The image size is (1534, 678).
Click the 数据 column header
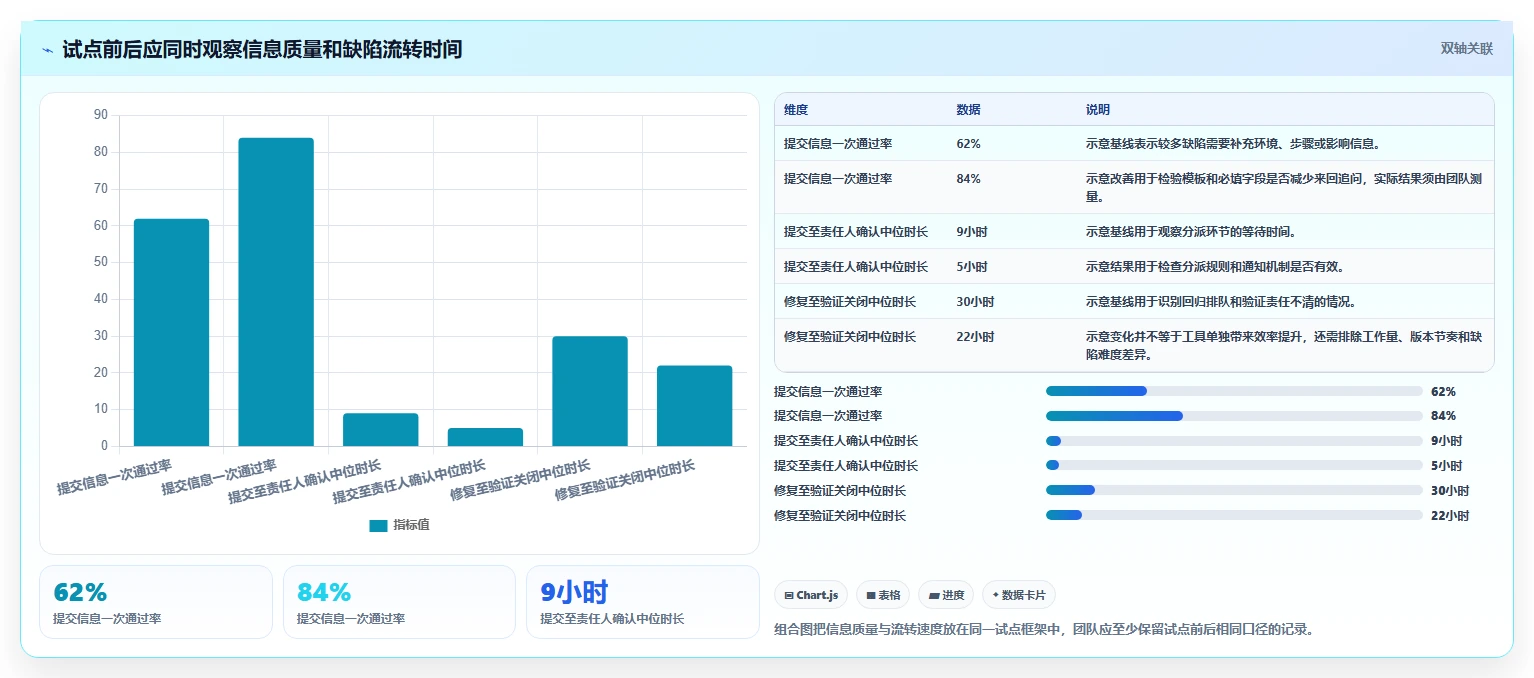pos(968,109)
